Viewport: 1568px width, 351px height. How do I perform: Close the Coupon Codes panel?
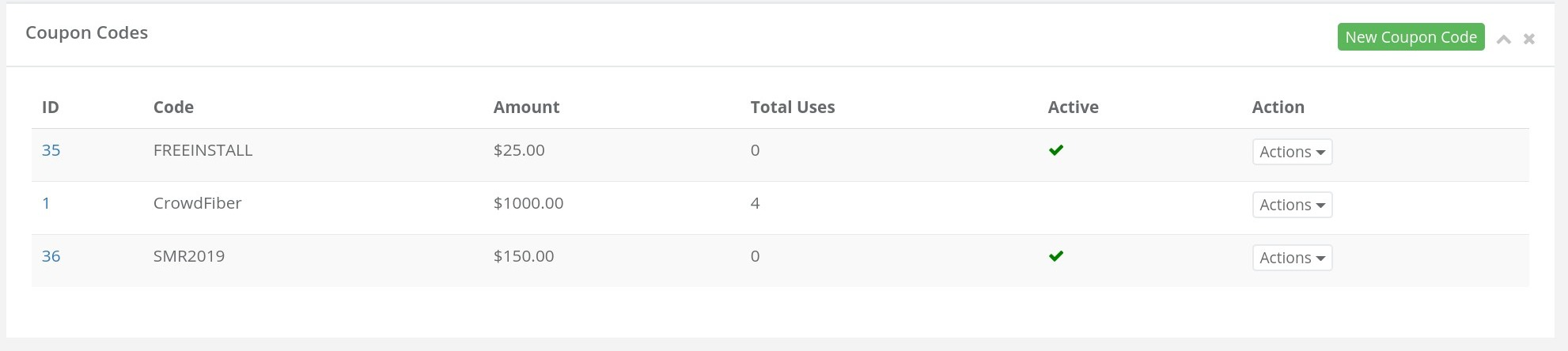point(1529,39)
